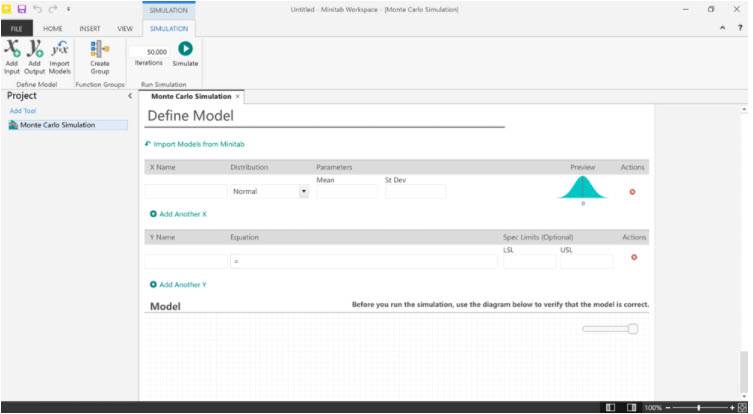
Task: Click the Equation input field
Action: [x=364, y=261]
